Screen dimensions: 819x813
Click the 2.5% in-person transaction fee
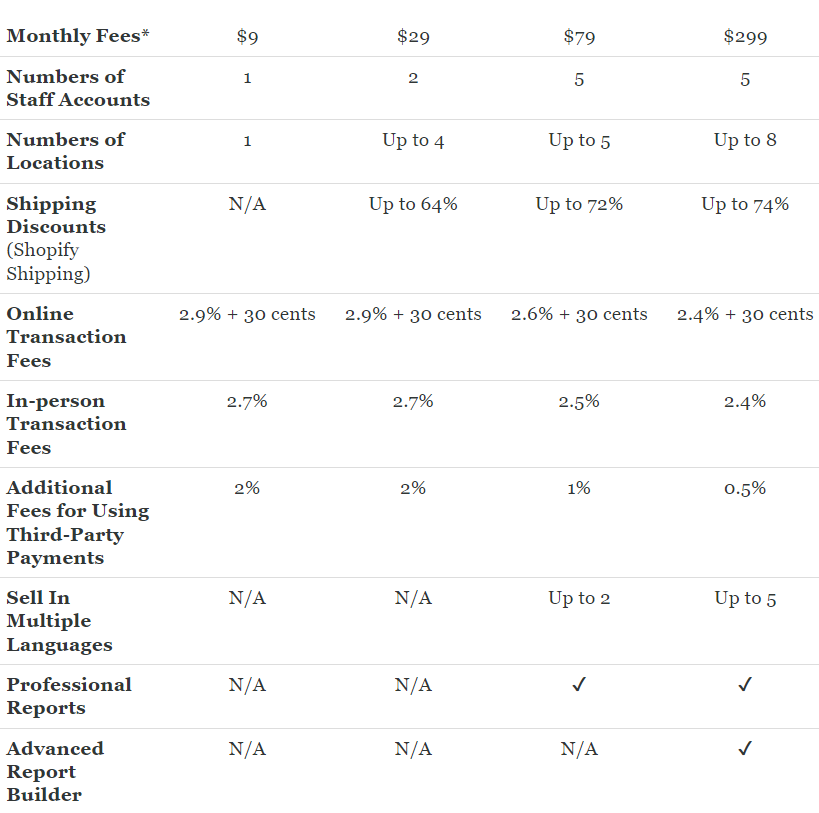(x=579, y=401)
